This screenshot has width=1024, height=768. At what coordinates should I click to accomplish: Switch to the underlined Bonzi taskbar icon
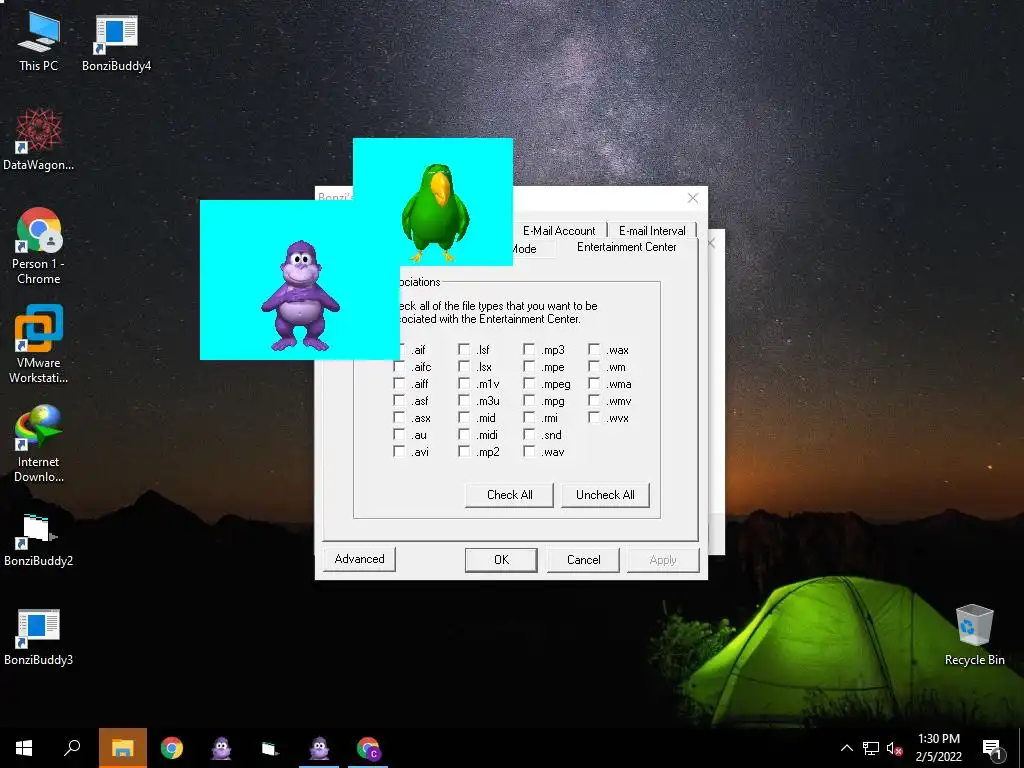319,748
